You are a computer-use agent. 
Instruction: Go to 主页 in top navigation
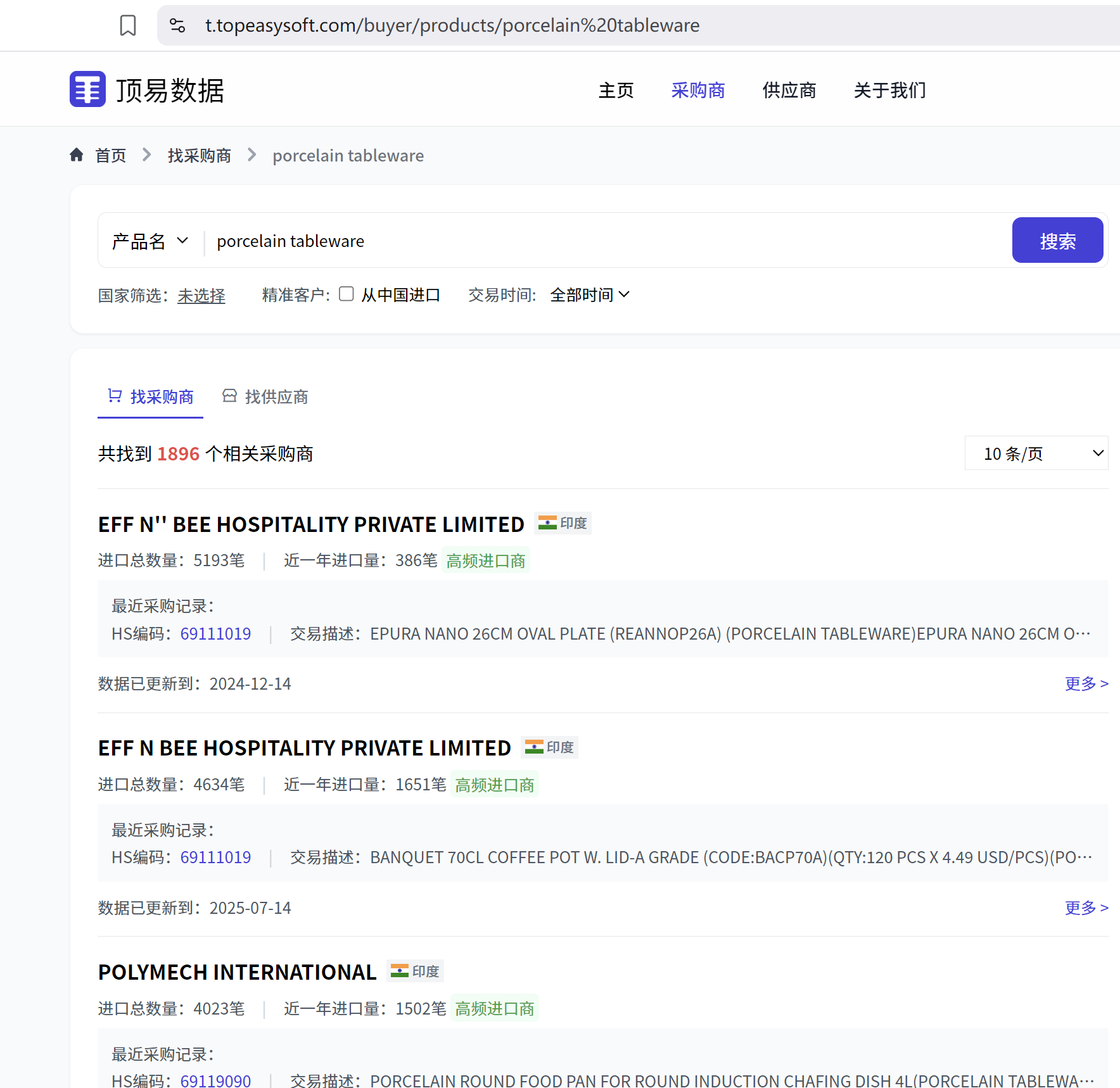(616, 90)
